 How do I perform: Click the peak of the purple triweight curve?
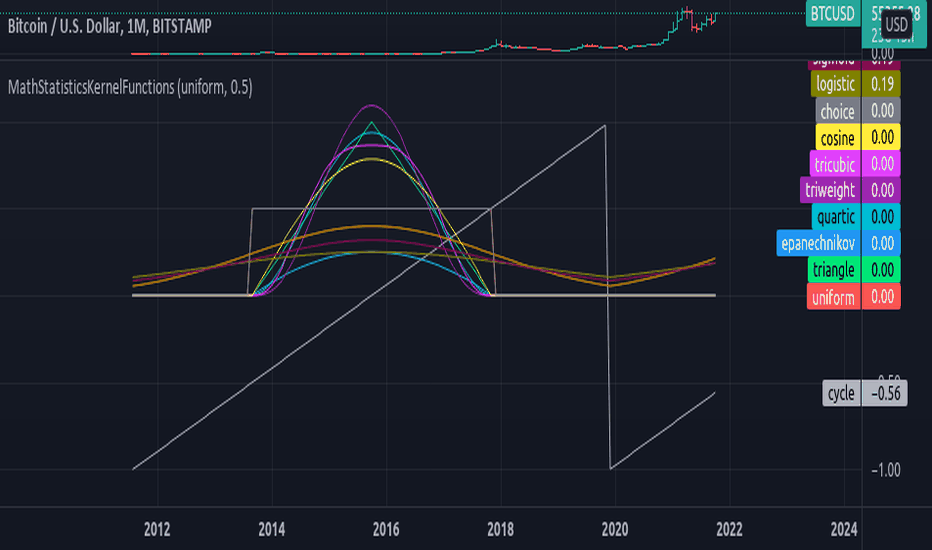[x=372, y=105]
